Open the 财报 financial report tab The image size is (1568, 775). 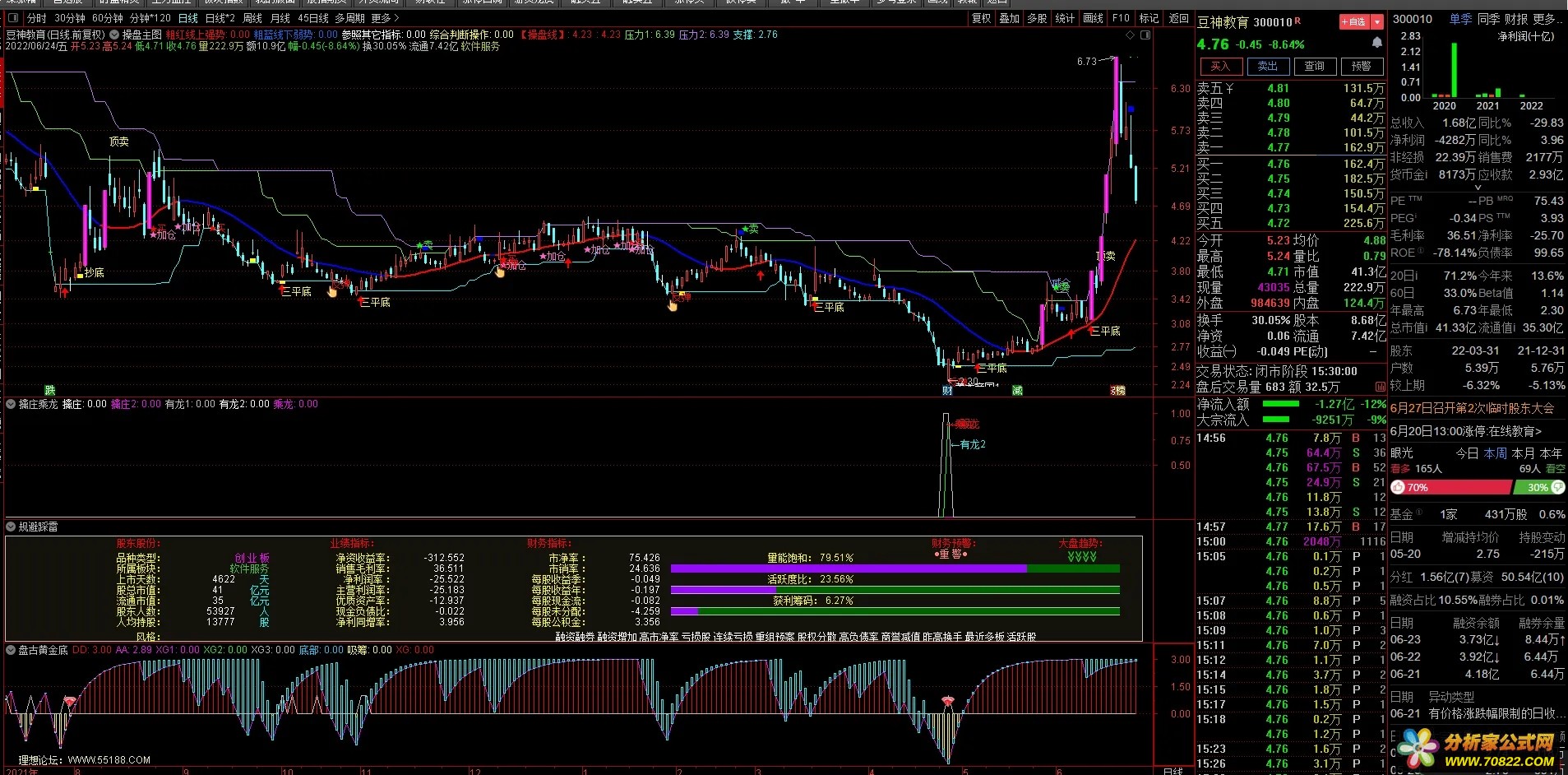[1516, 18]
